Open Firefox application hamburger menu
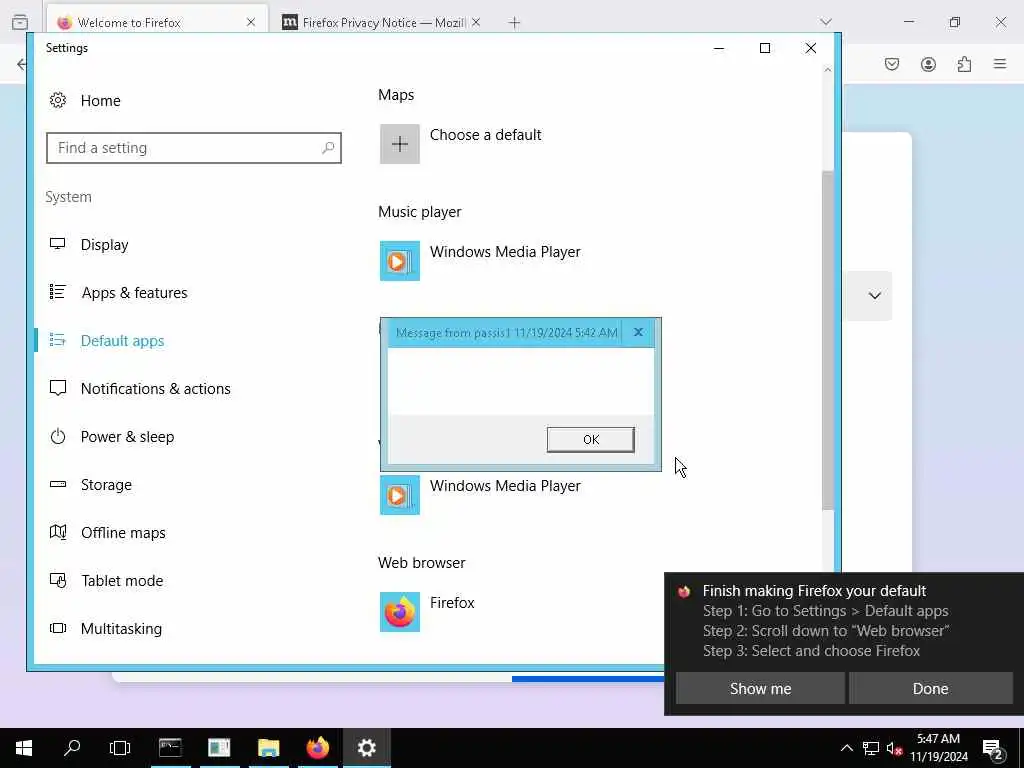This screenshot has height=768, width=1024. tap(1000, 64)
